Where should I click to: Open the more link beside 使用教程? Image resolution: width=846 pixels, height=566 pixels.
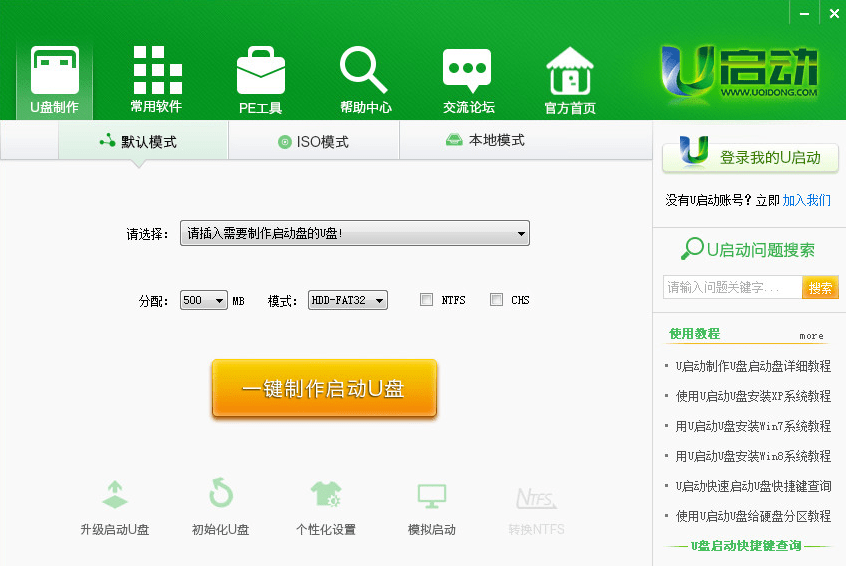coord(811,336)
